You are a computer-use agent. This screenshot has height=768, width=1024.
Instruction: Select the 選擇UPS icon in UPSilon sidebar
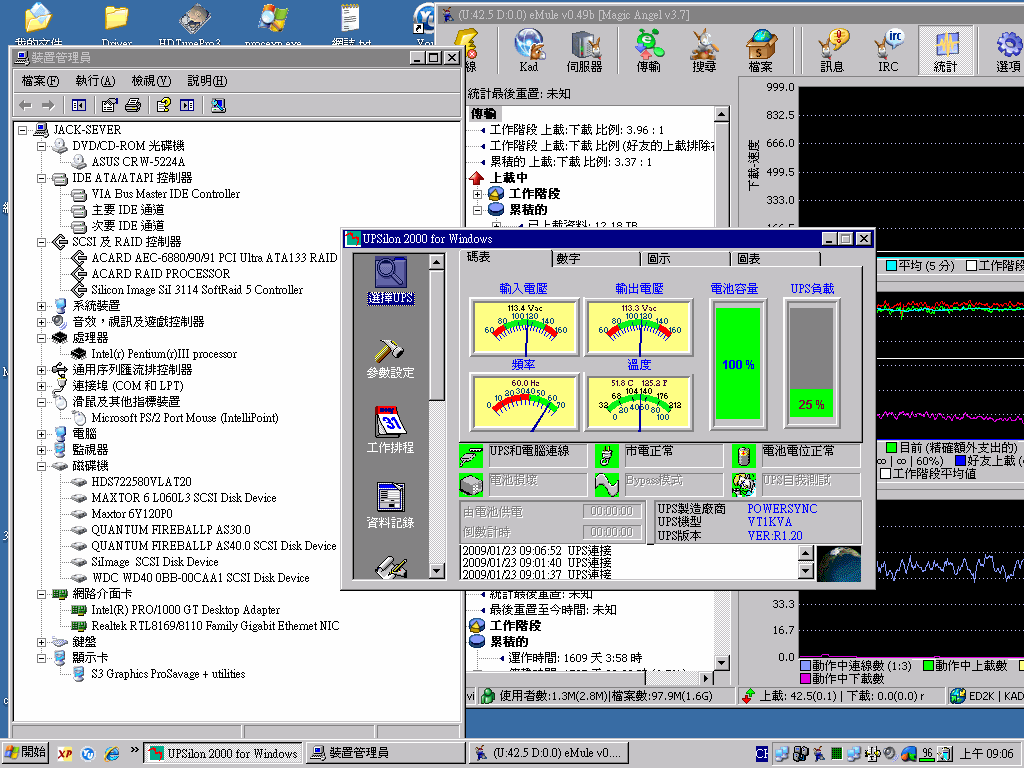(x=391, y=281)
